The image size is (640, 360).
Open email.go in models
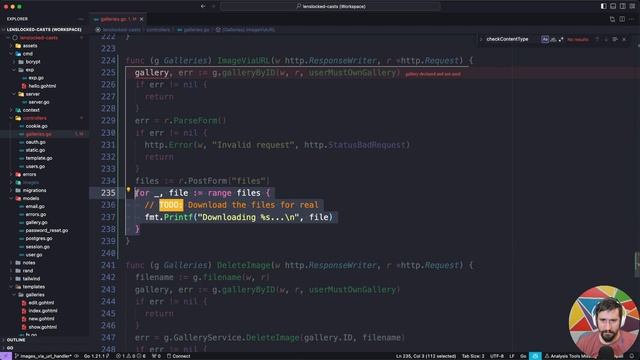pos(36,206)
